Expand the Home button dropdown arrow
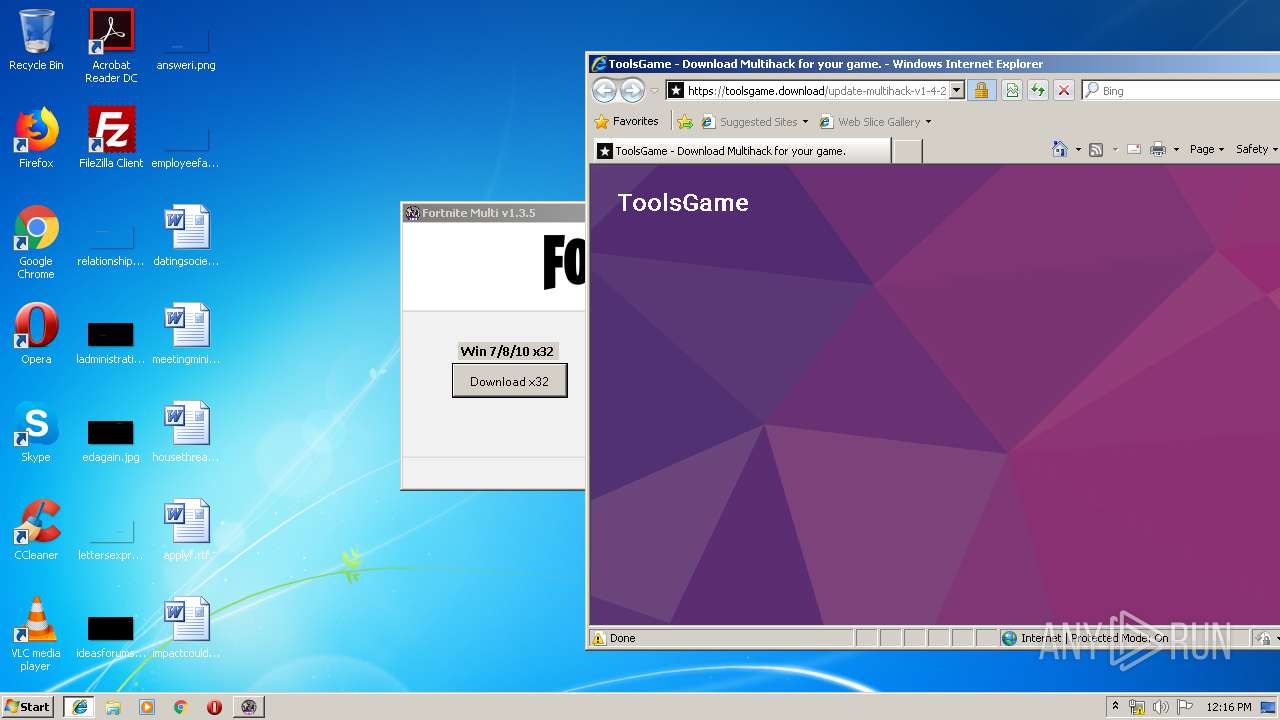 pyautogui.click(x=1078, y=150)
